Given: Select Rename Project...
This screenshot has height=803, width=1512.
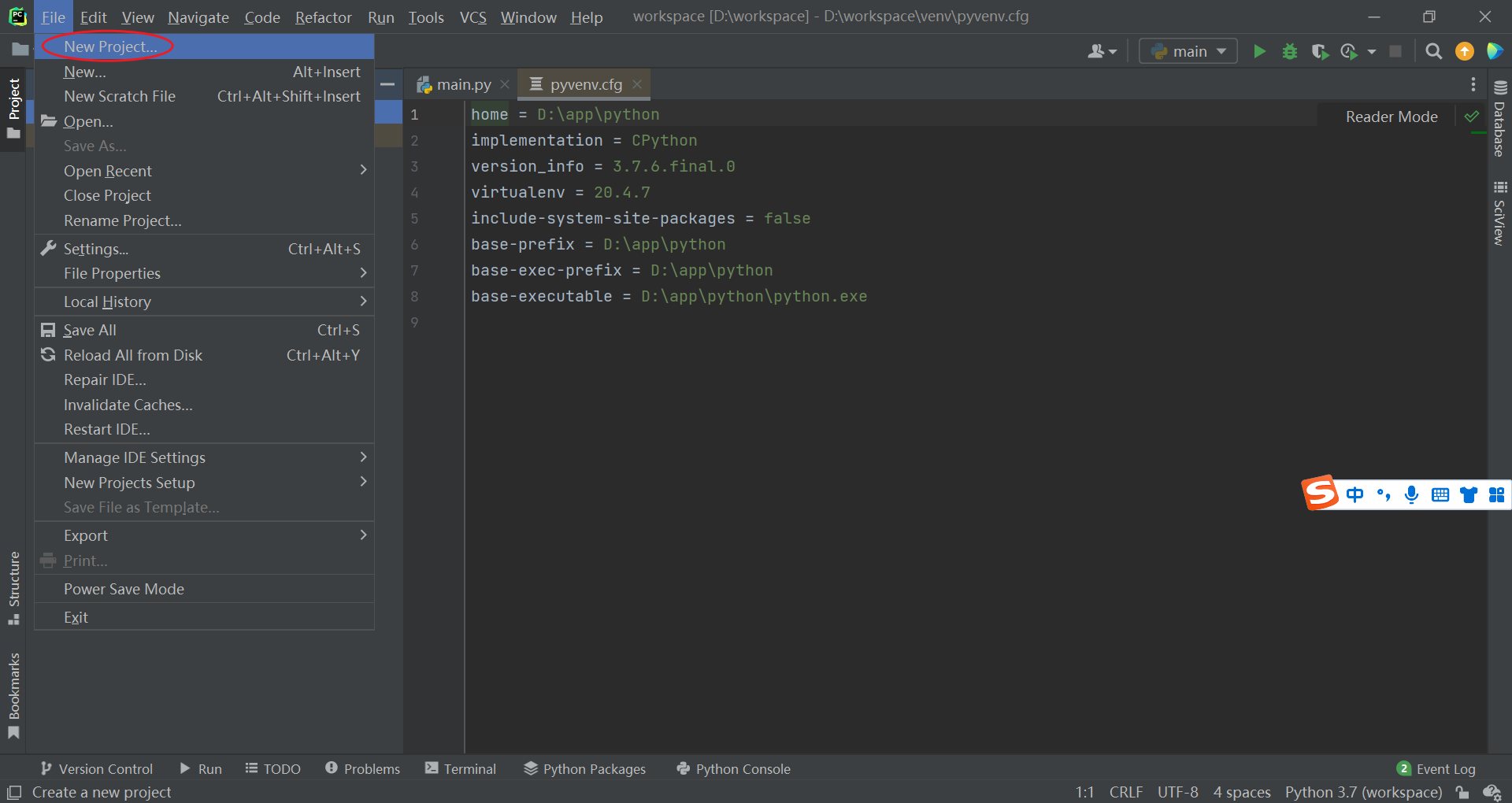Looking at the screenshot, I should [204, 220].
